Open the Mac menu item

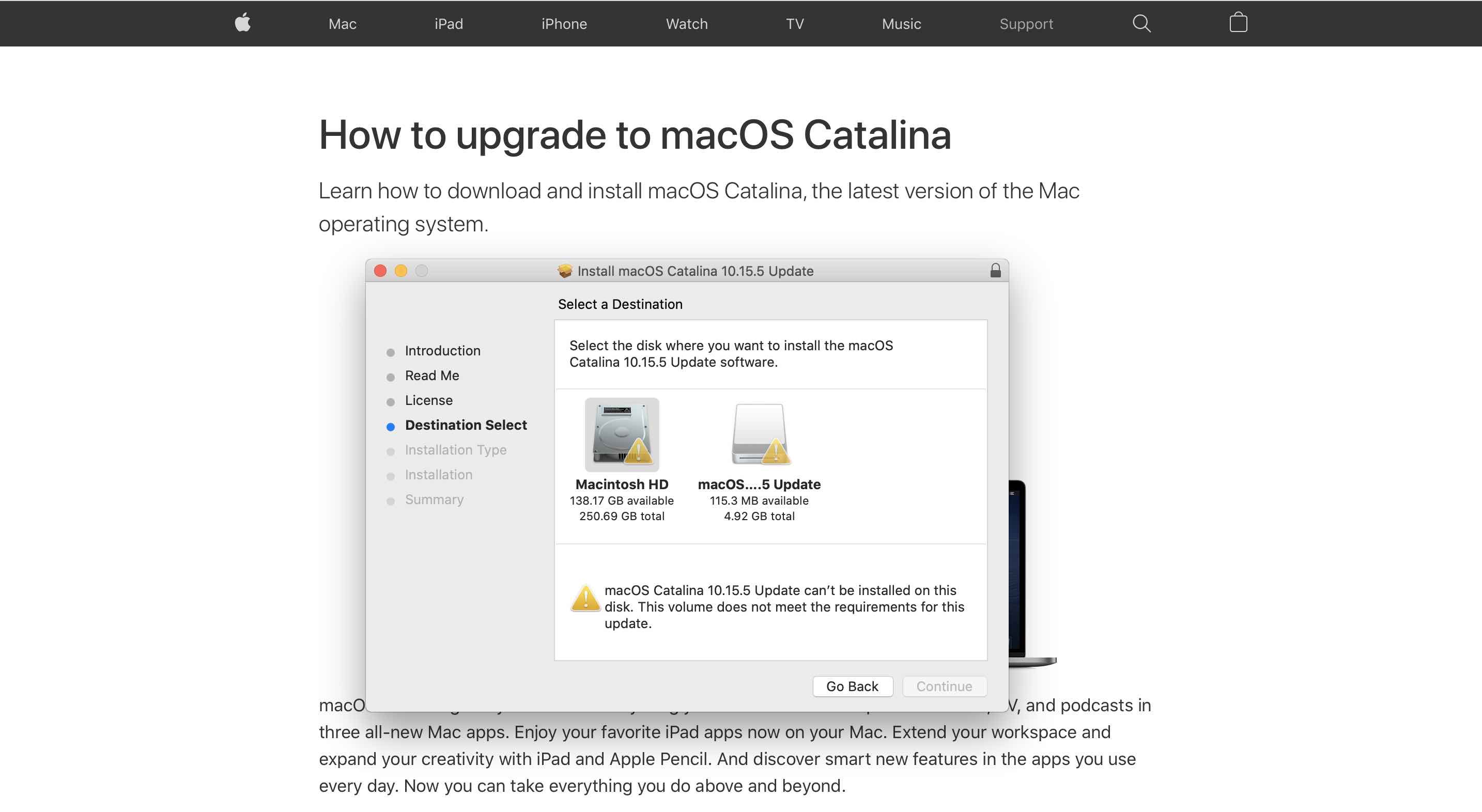tap(342, 24)
